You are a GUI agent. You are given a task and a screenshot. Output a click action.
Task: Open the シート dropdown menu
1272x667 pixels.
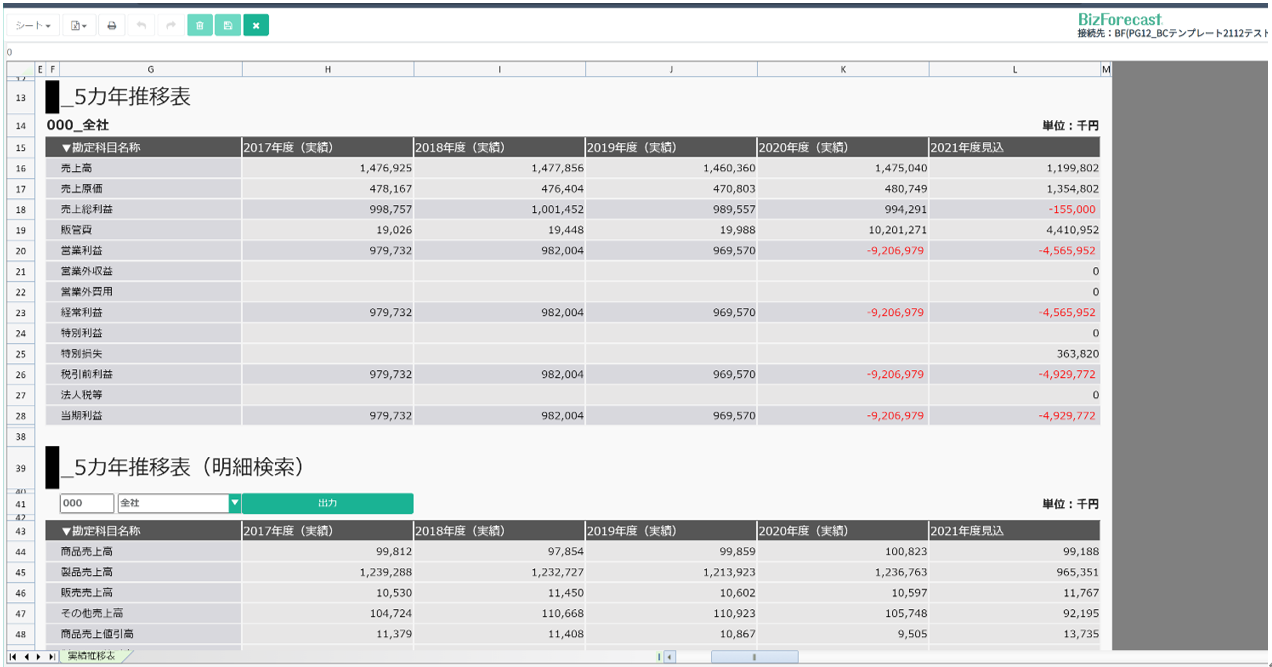(x=33, y=26)
